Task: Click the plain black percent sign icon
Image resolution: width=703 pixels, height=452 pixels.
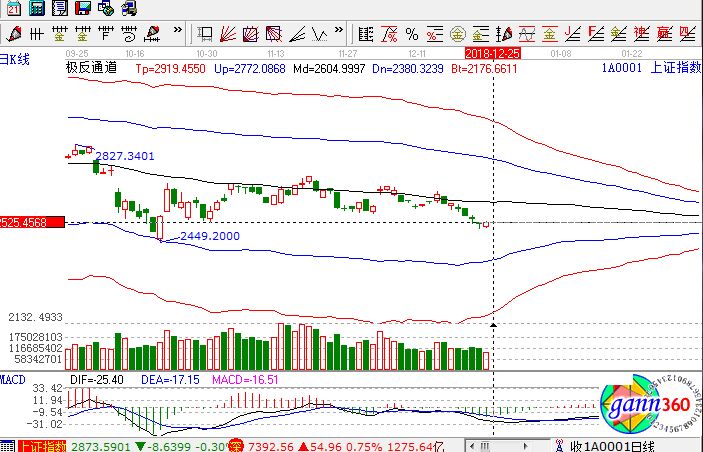Action: pos(412,34)
